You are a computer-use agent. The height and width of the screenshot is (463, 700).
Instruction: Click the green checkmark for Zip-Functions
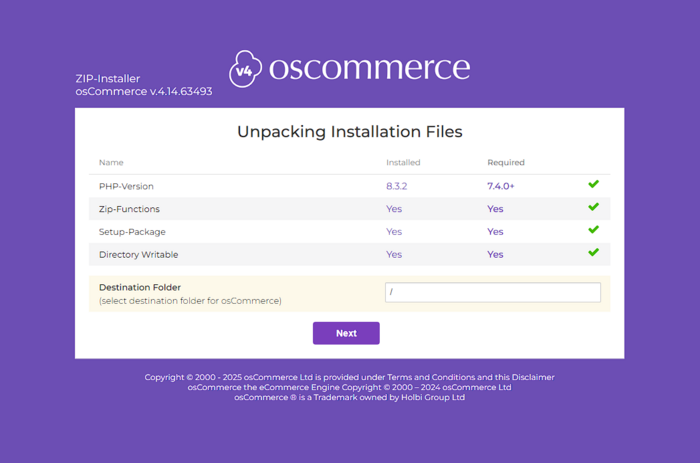(593, 208)
